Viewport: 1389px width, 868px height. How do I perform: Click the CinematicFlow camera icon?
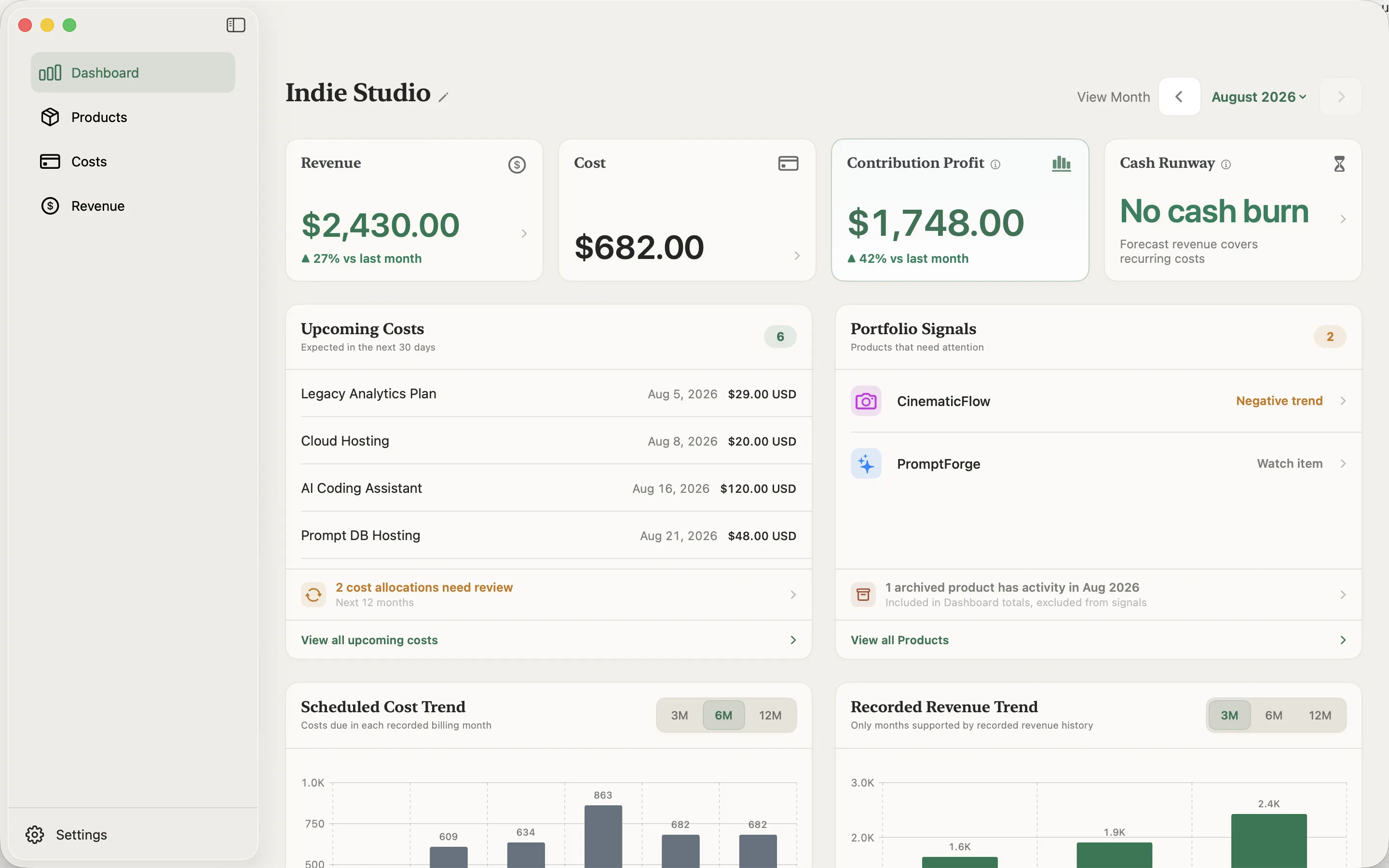point(866,401)
